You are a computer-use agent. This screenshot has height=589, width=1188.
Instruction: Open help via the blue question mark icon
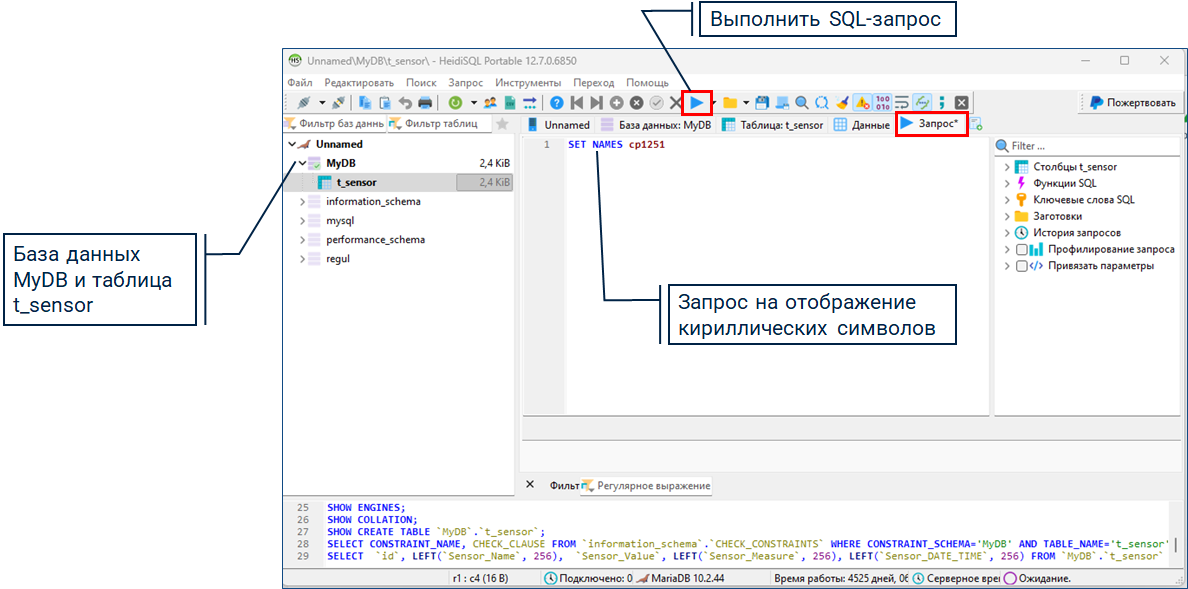coord(557,102)
